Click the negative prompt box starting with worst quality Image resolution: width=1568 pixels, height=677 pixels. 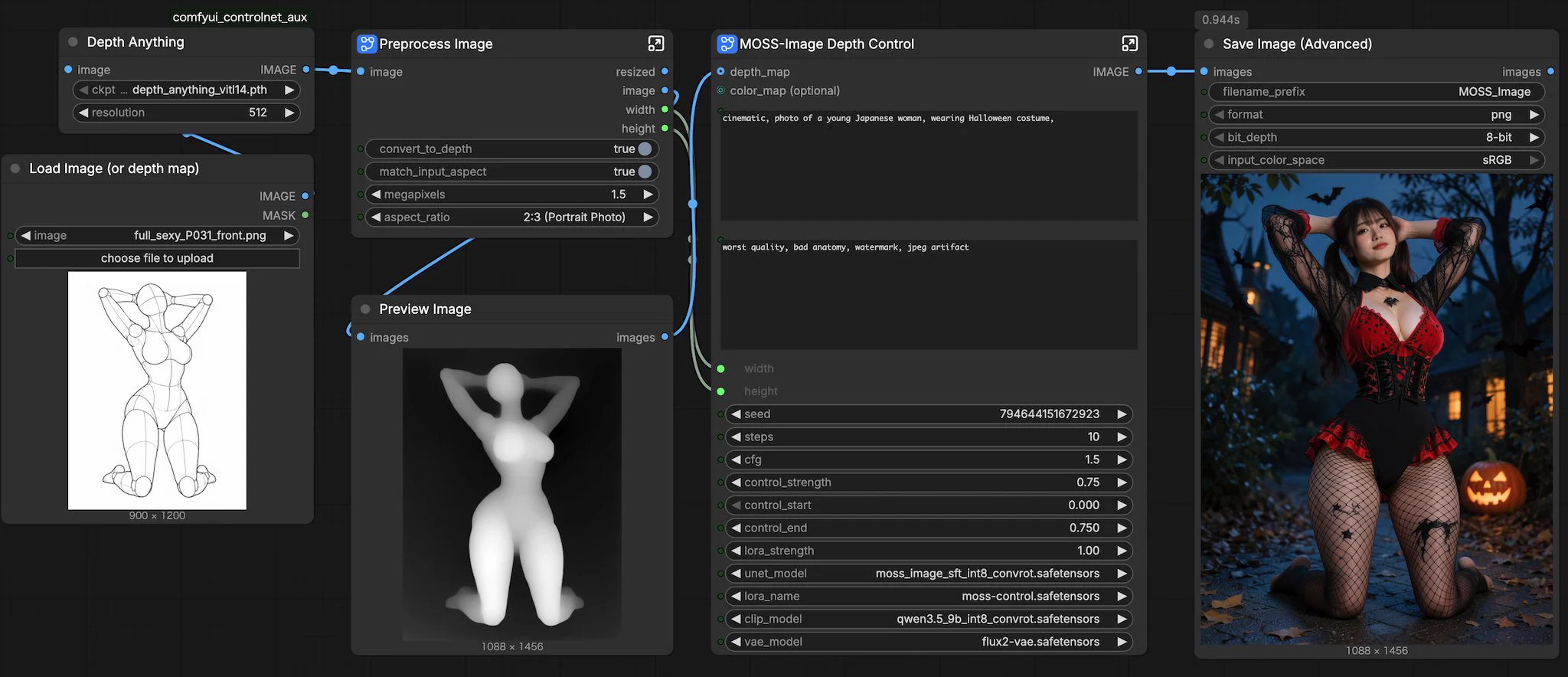[929, 295]
